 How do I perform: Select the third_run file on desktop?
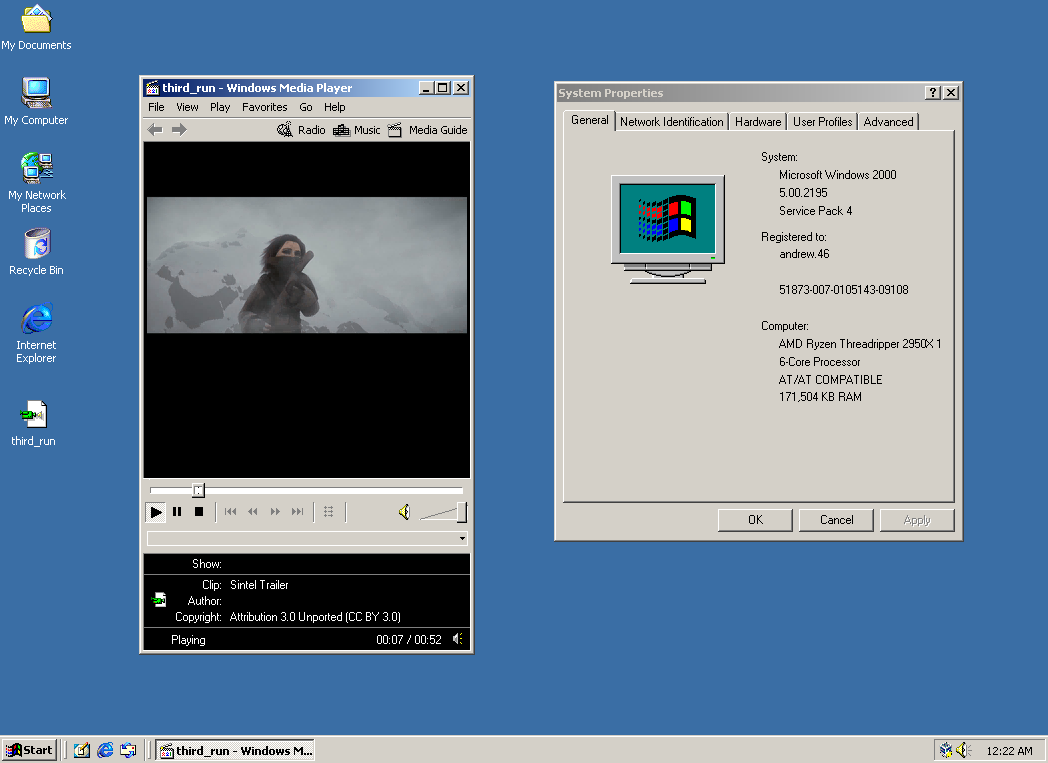[33, 424]
